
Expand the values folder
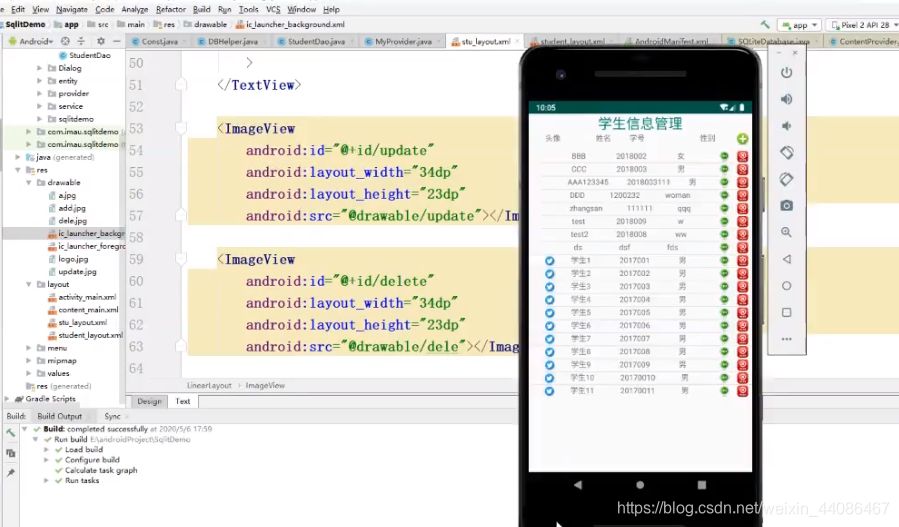click(x=29, y=373)
